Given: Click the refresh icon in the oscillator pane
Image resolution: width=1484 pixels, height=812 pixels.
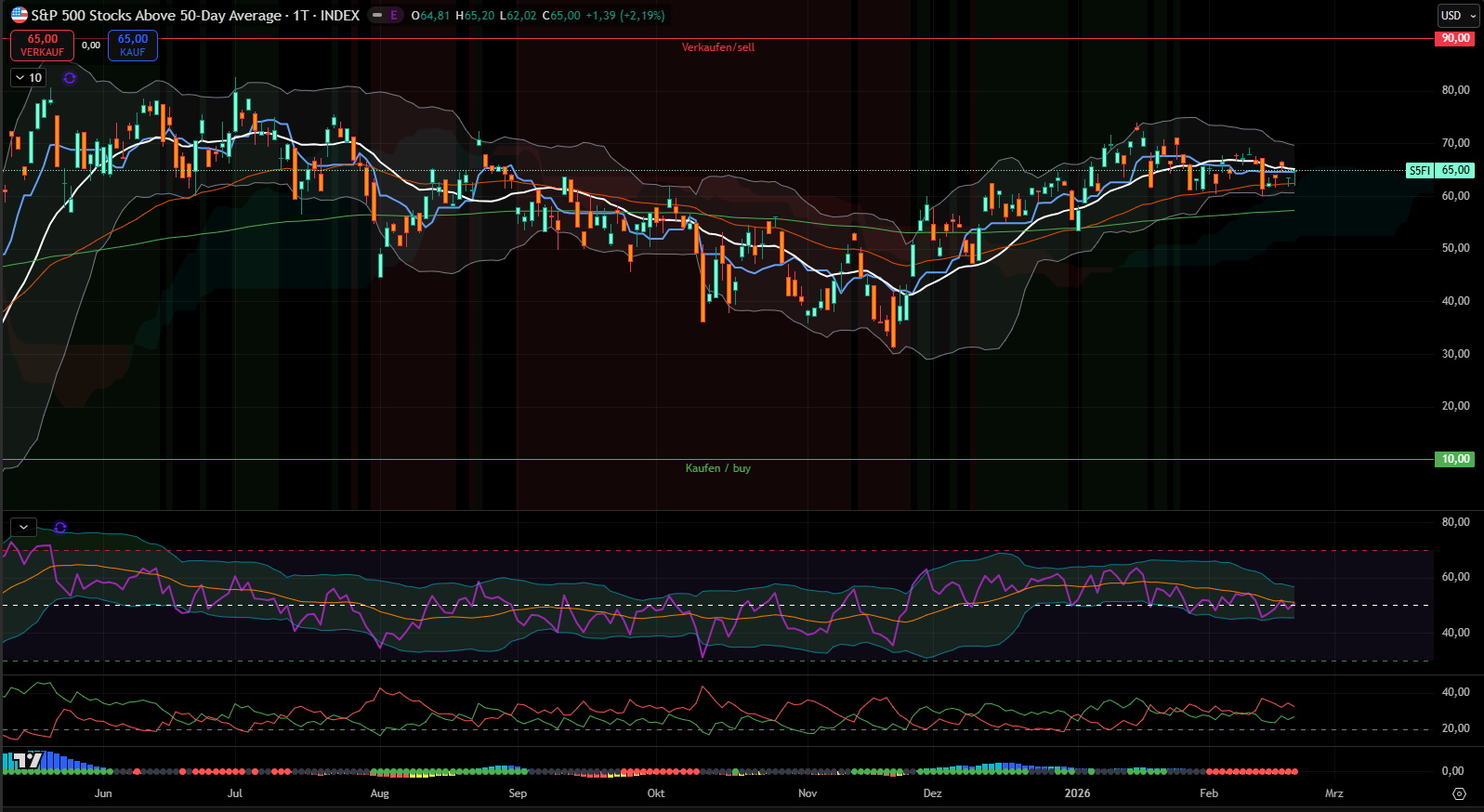Looking at the screenshot, I should pos(60,528).
